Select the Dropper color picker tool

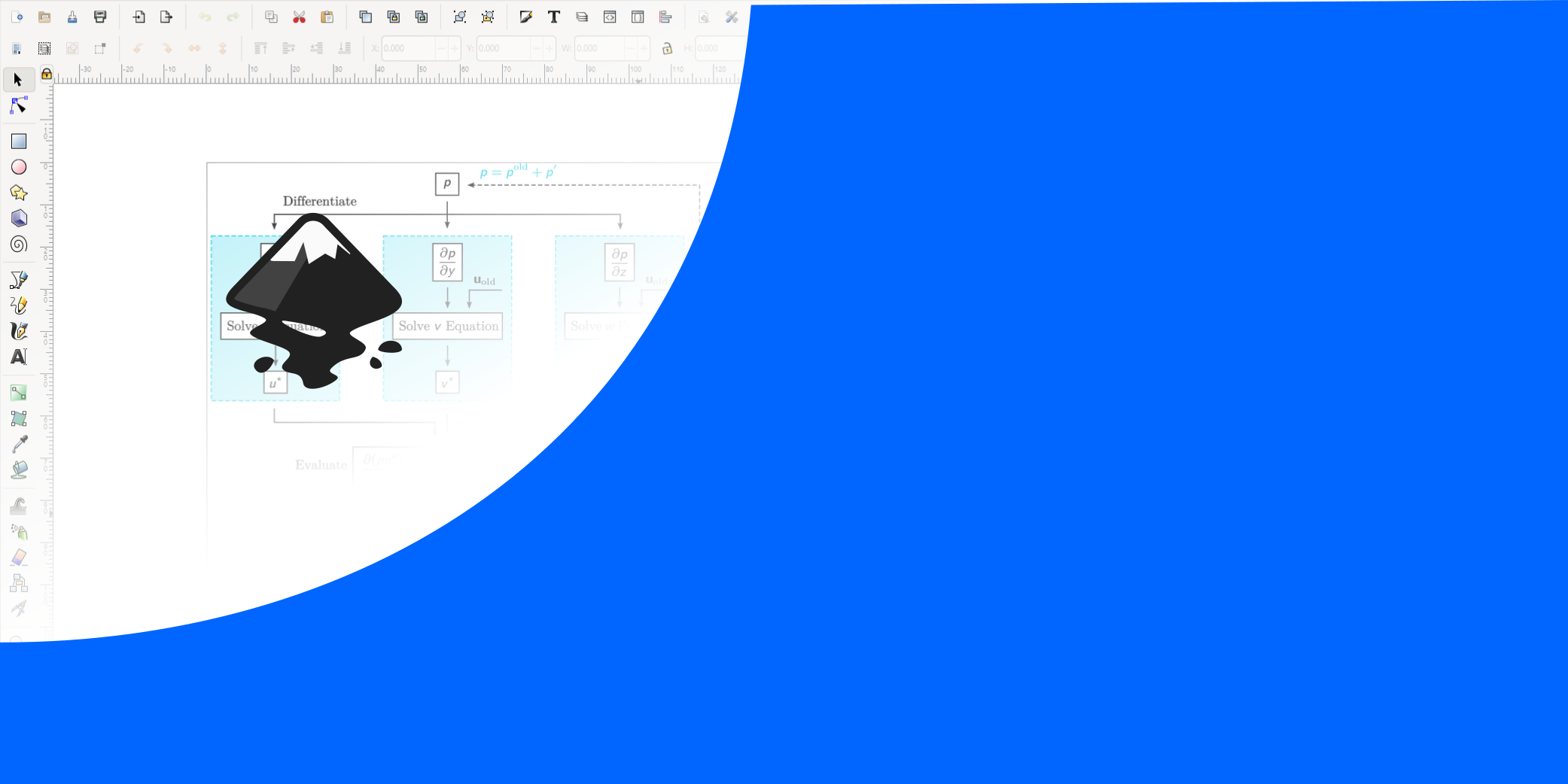coord(19,444)
